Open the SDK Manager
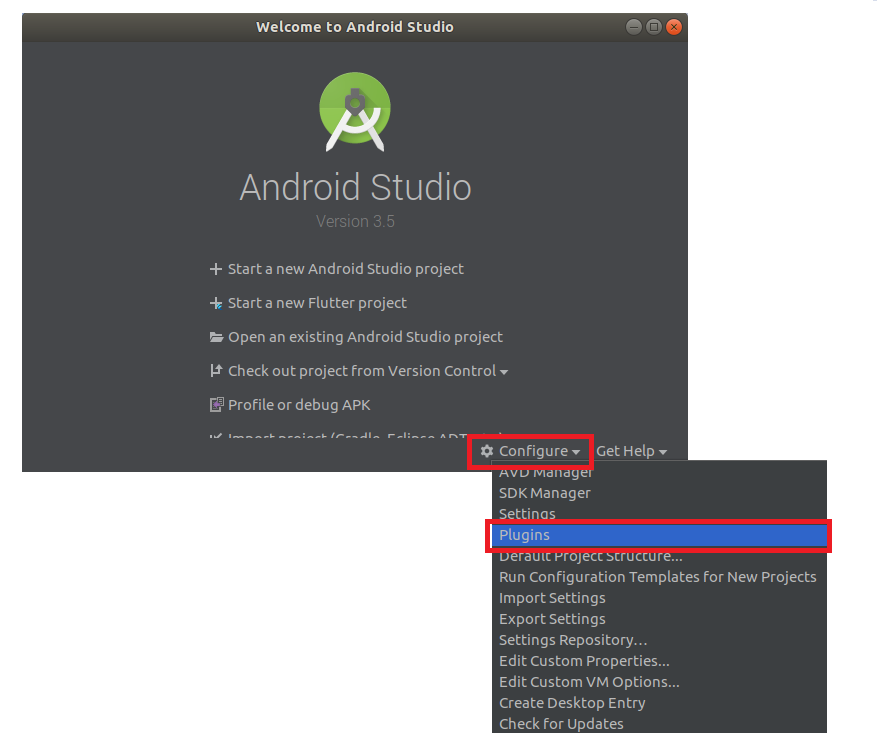Image resolution: width=877 pixels, height=754 pixels. pyautogui.click(x=544, y=492)
